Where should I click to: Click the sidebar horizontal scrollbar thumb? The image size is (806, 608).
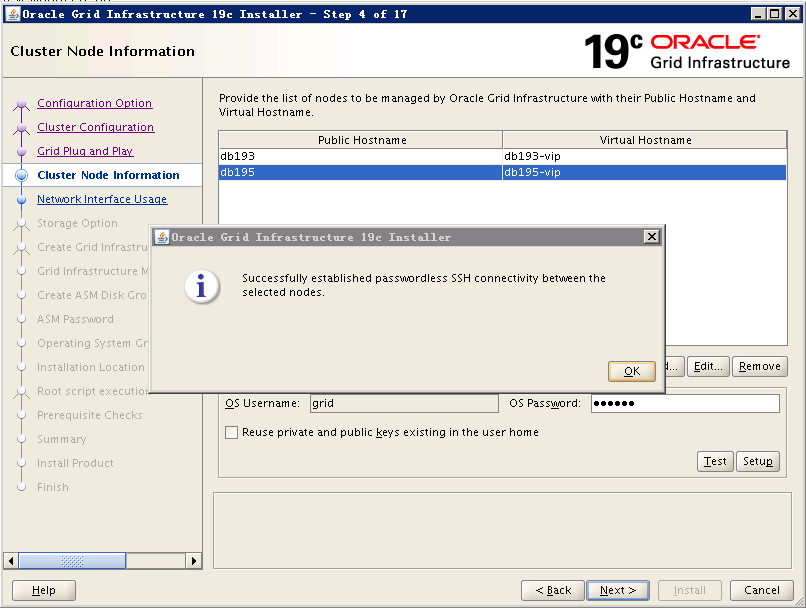(72, 561)
